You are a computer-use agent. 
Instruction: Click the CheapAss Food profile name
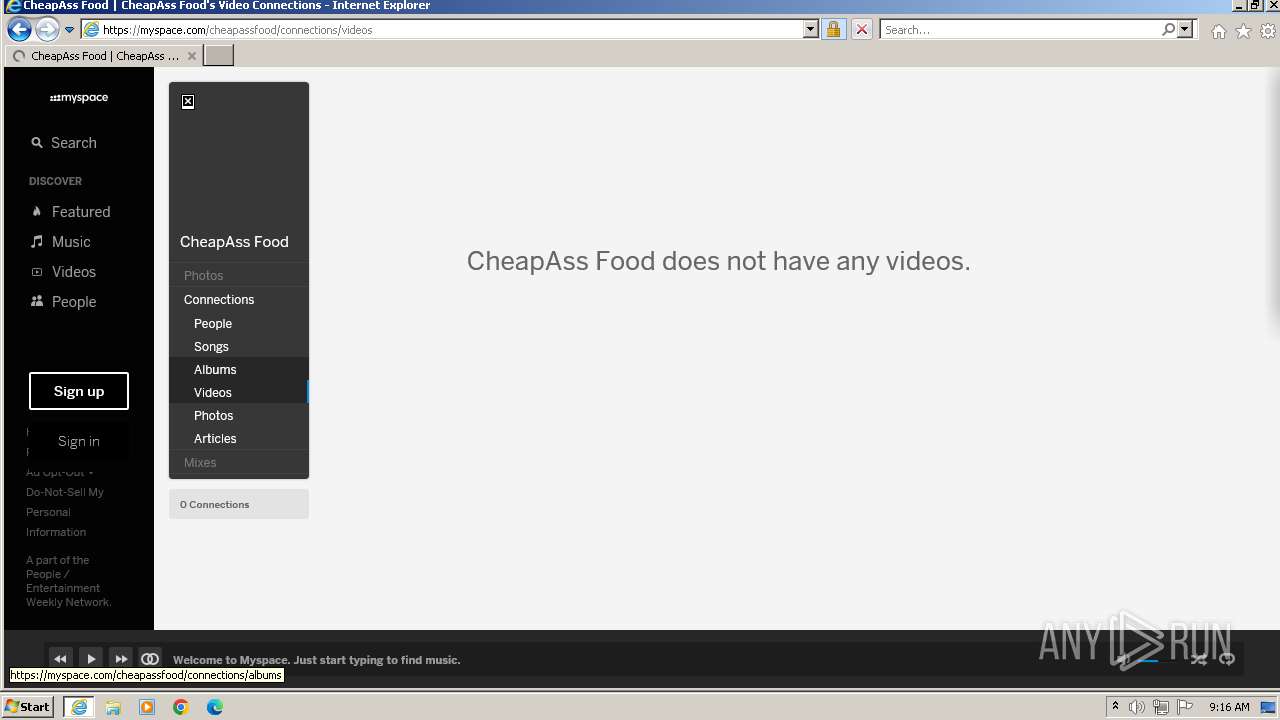(x=234, y=242)
